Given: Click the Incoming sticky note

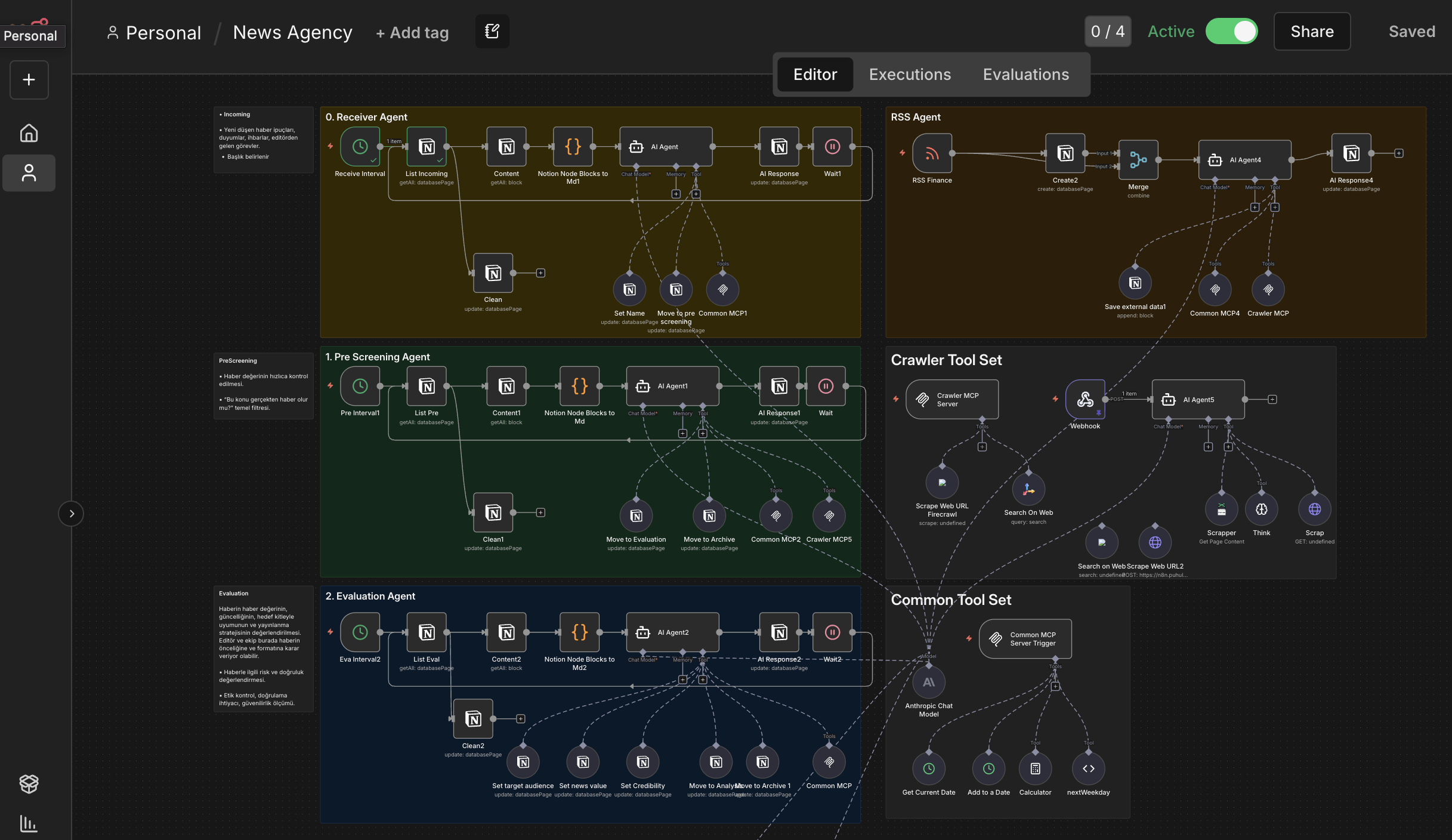Looking at the screenshot, I should click(x=263, y=140).
